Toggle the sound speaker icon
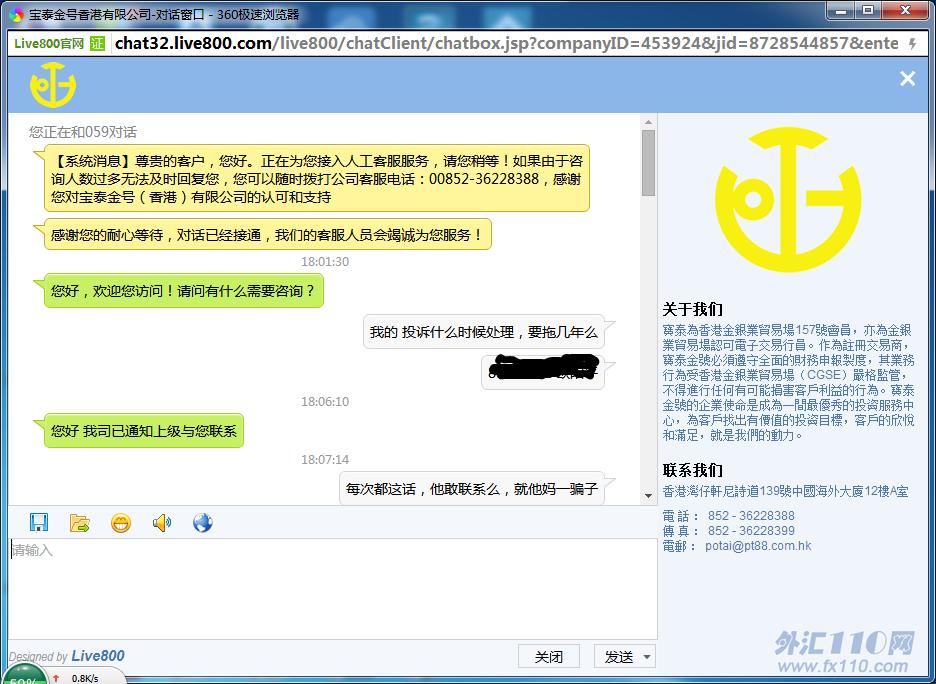The width and height of the screenshot is (936, 684). pos(161,523)
